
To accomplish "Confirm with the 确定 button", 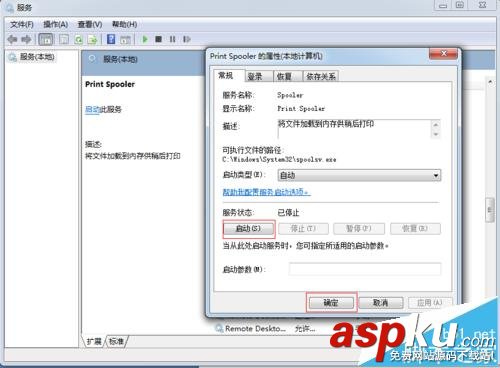I will click(x=331, y=303).
